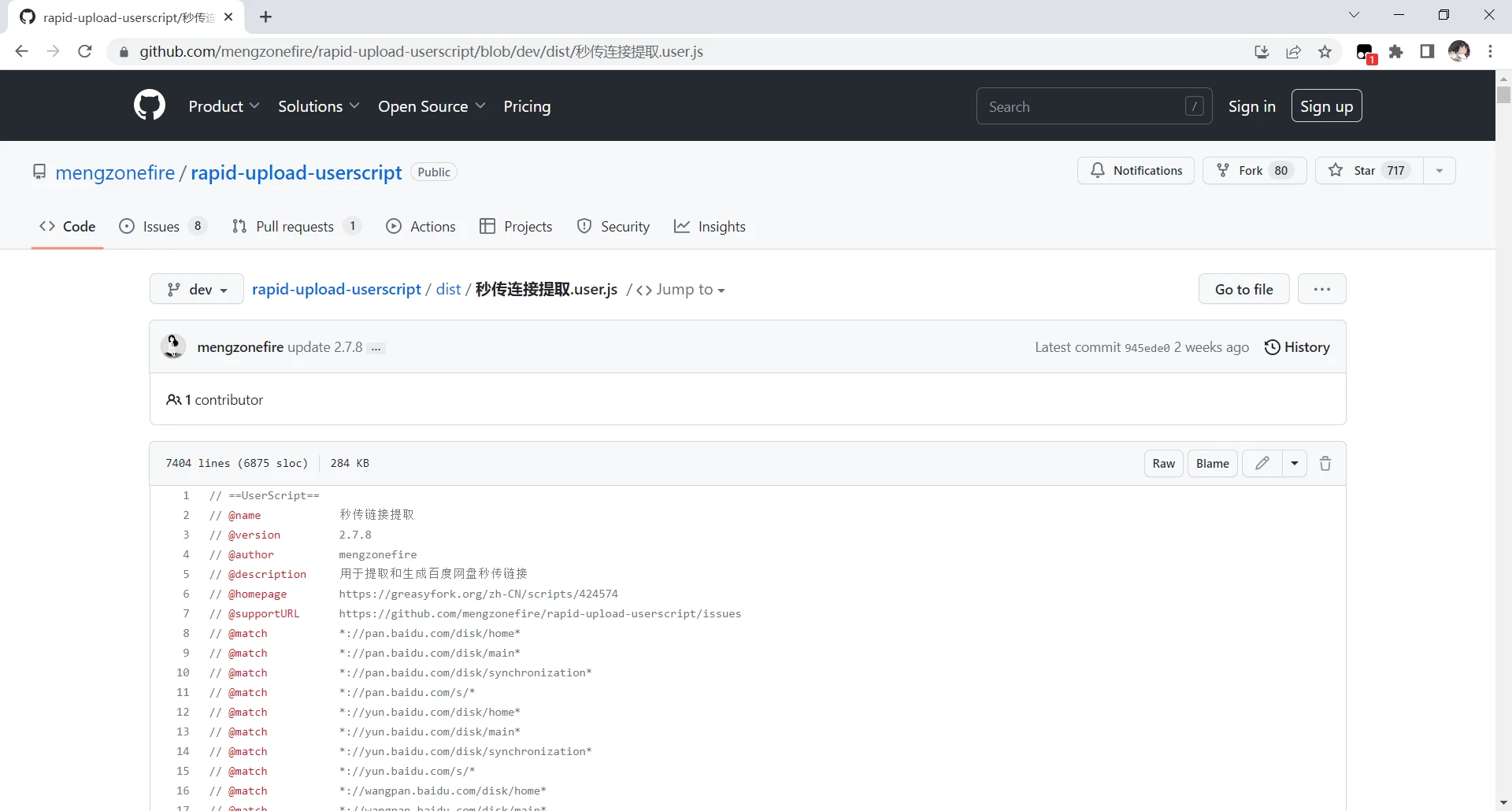Reload the page
The height and width of the screenshot is (811, 1512).
[x=85, y=51]
